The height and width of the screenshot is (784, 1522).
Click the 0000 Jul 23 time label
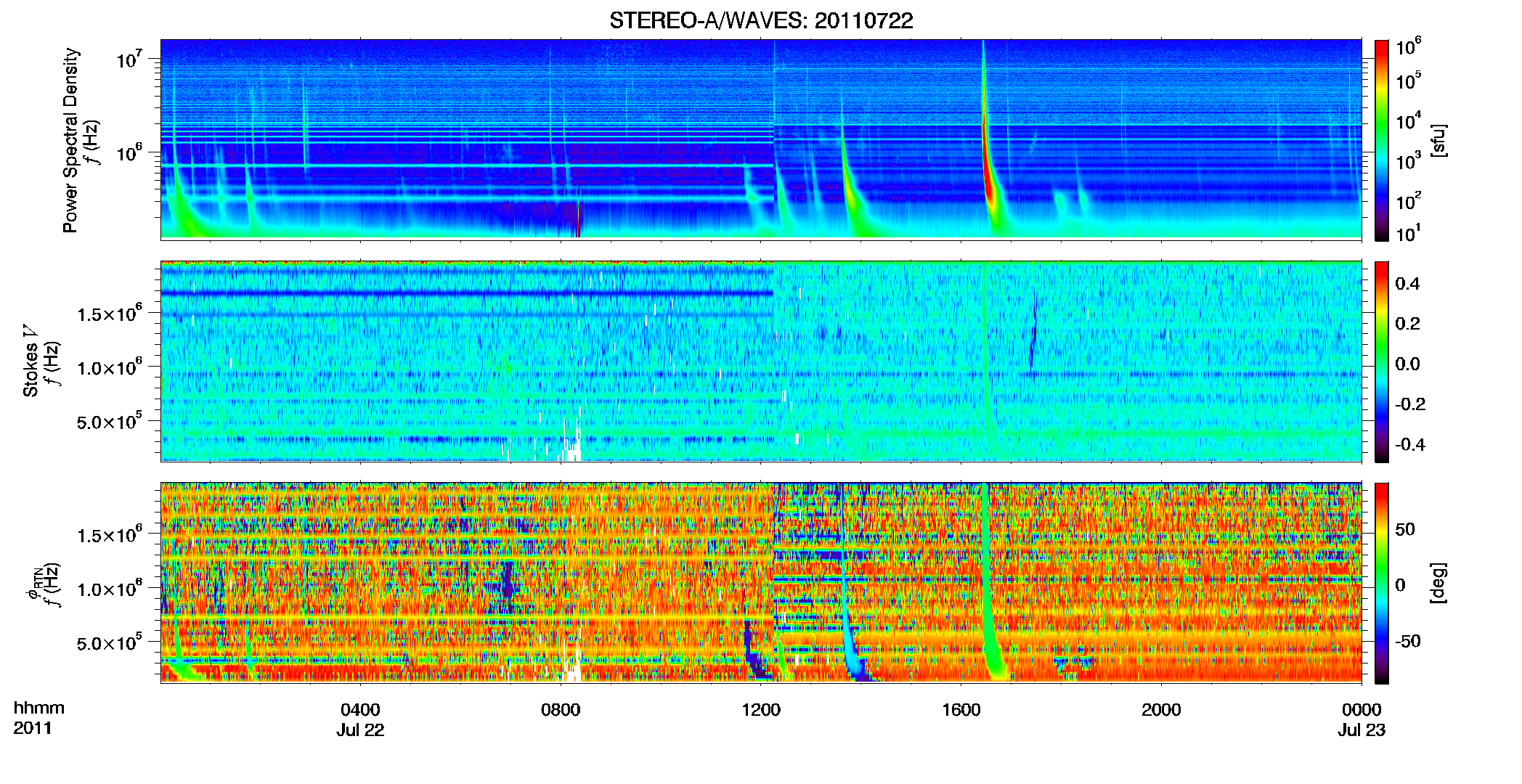click(1362, 719)
